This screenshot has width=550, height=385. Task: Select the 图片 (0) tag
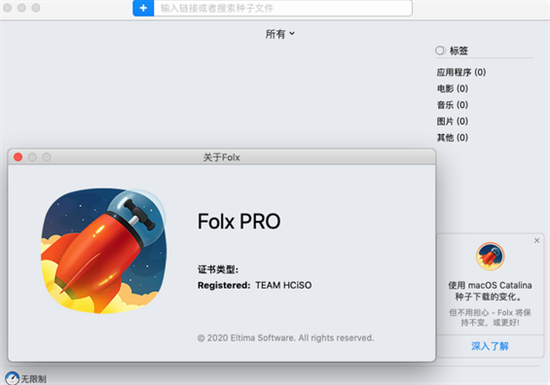click(452, 121)
